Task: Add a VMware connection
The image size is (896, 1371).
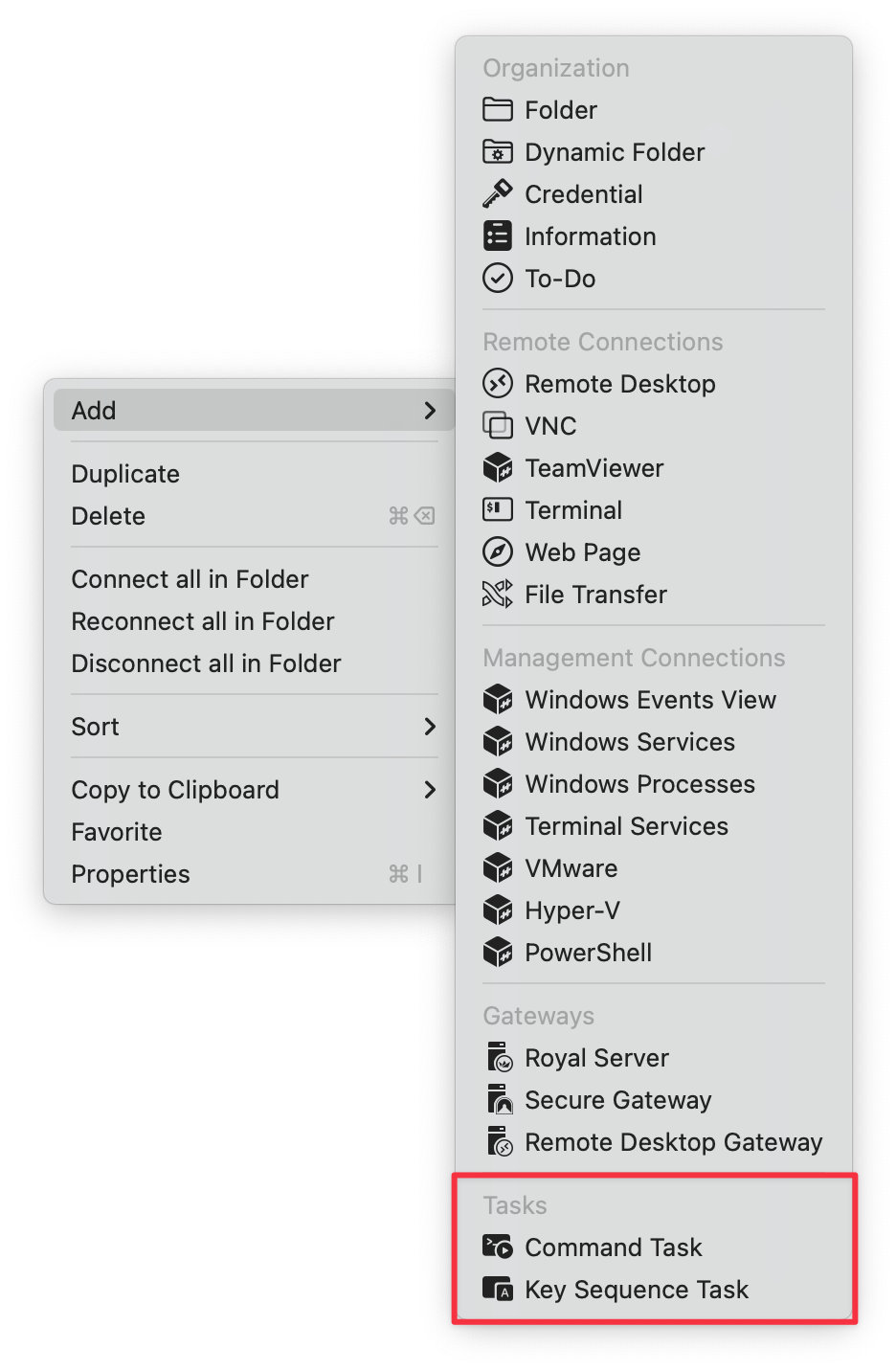Action: (x=654, y=868)
